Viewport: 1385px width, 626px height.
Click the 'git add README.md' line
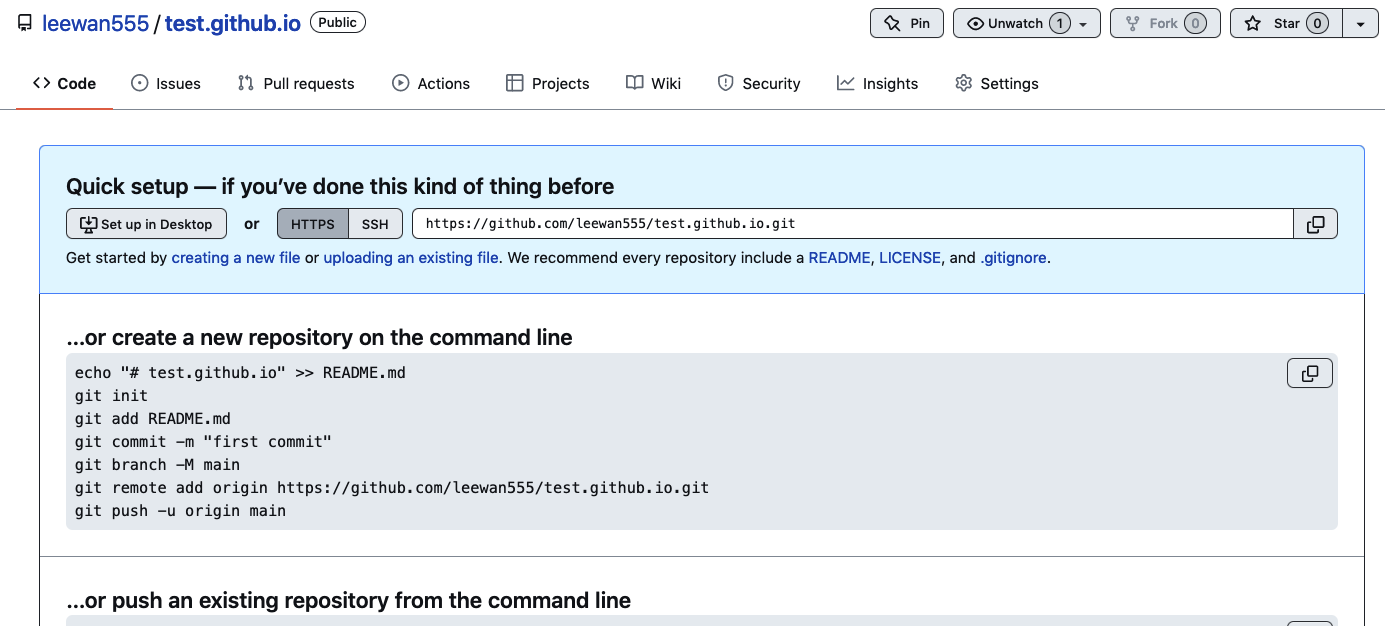click(153, 419)
